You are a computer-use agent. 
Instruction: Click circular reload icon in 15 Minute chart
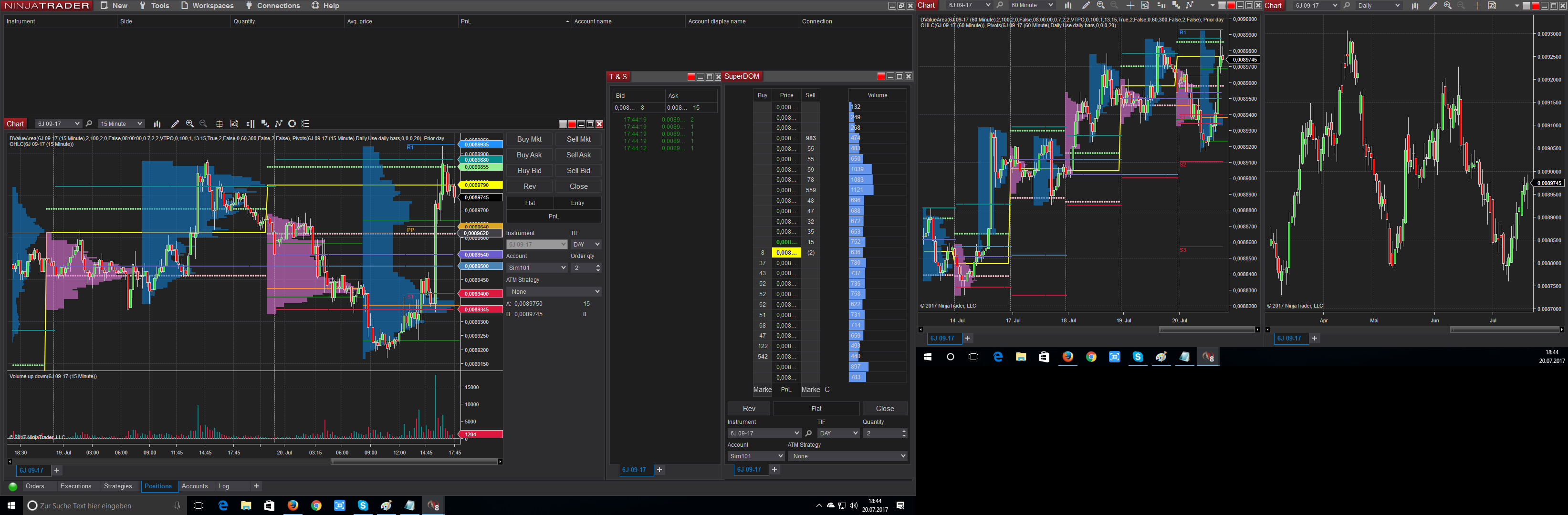292,124
